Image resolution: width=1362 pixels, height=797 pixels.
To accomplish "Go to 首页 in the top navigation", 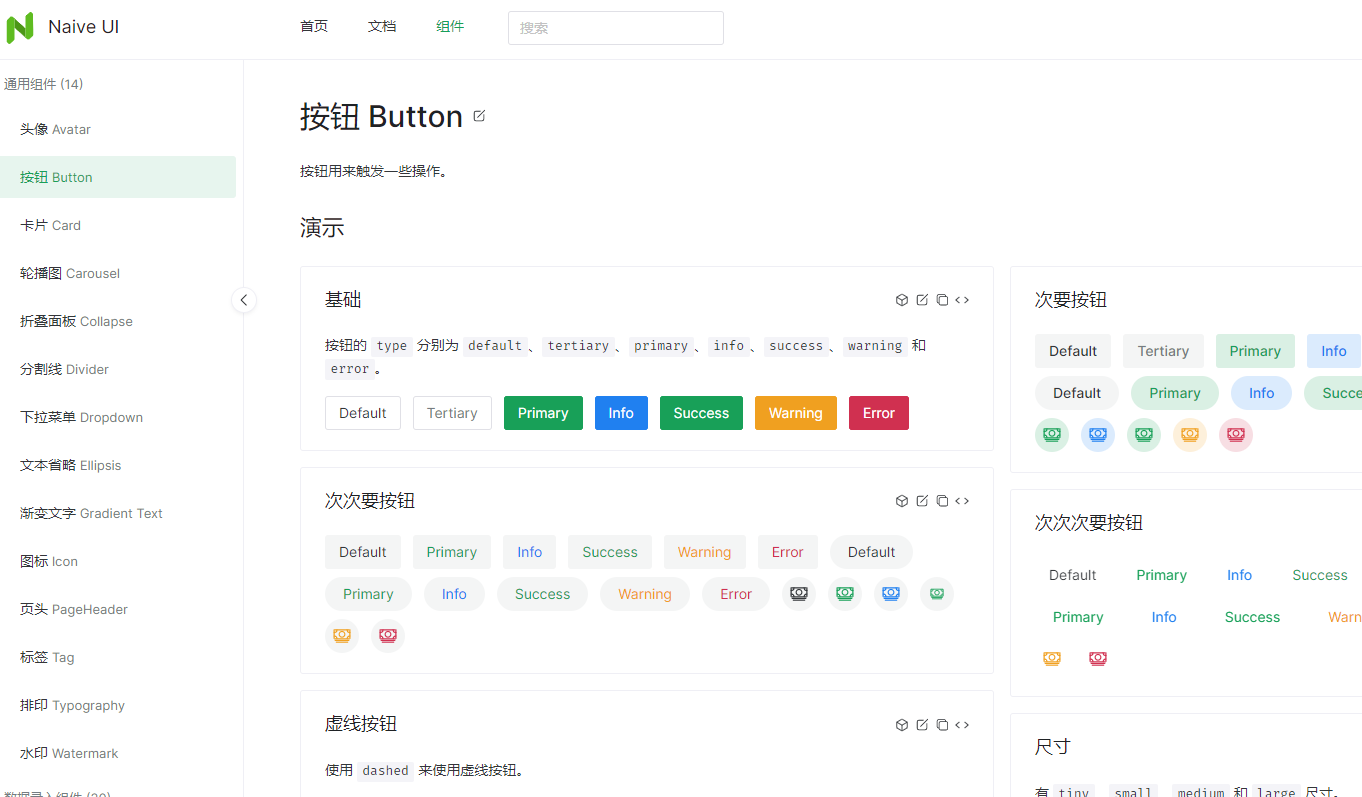I will tap(314, 27).
